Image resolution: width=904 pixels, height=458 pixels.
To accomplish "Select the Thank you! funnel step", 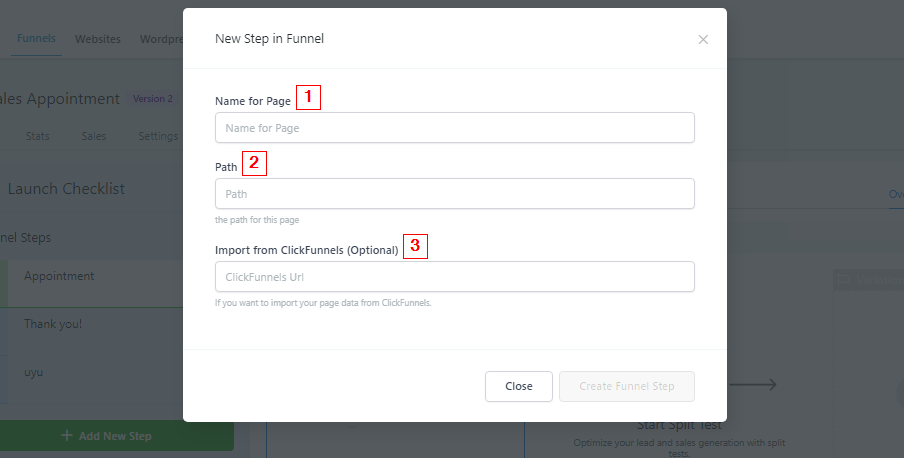I will click(x=53, y=324).
